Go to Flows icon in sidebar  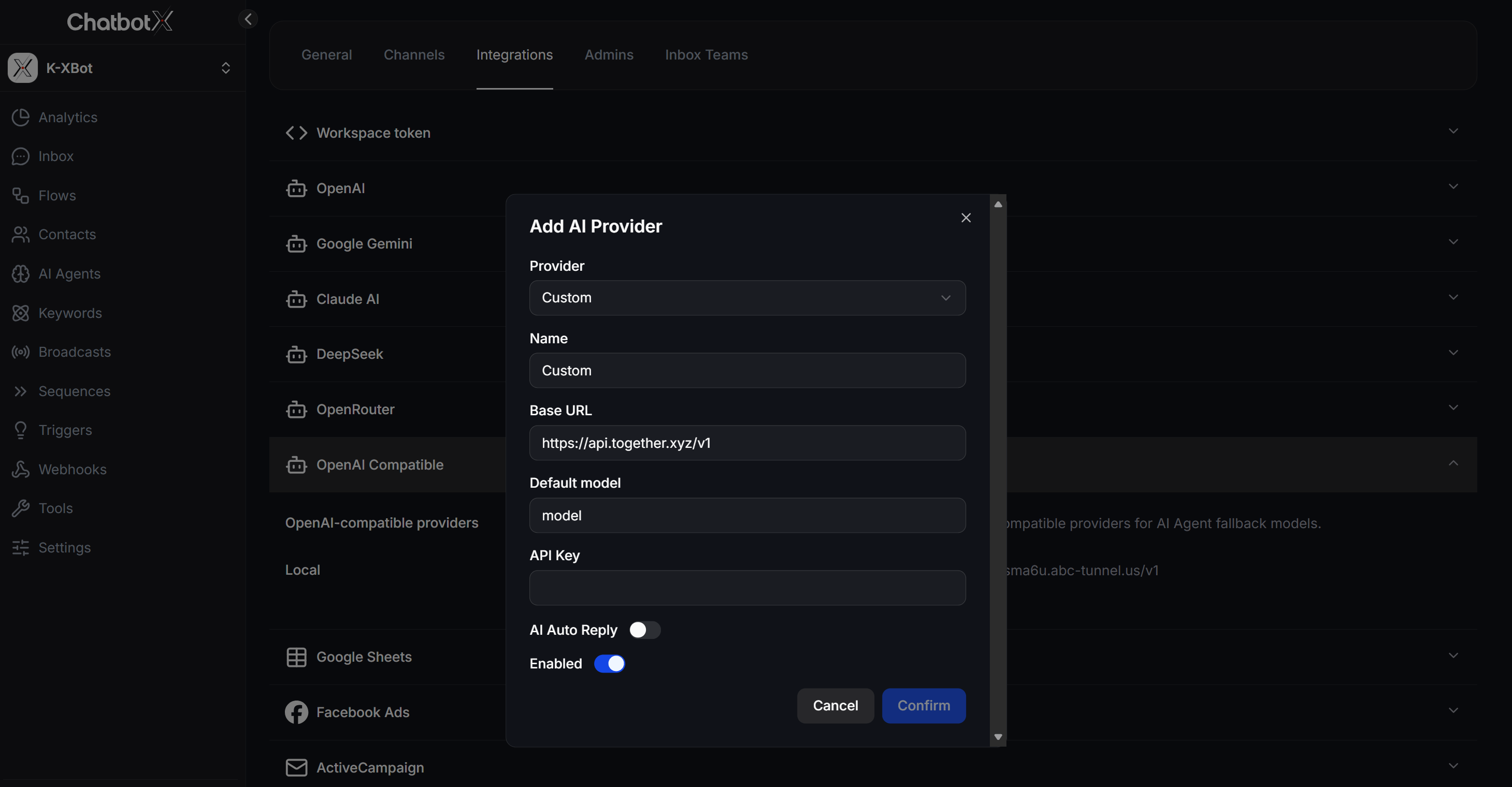[21, 195]
